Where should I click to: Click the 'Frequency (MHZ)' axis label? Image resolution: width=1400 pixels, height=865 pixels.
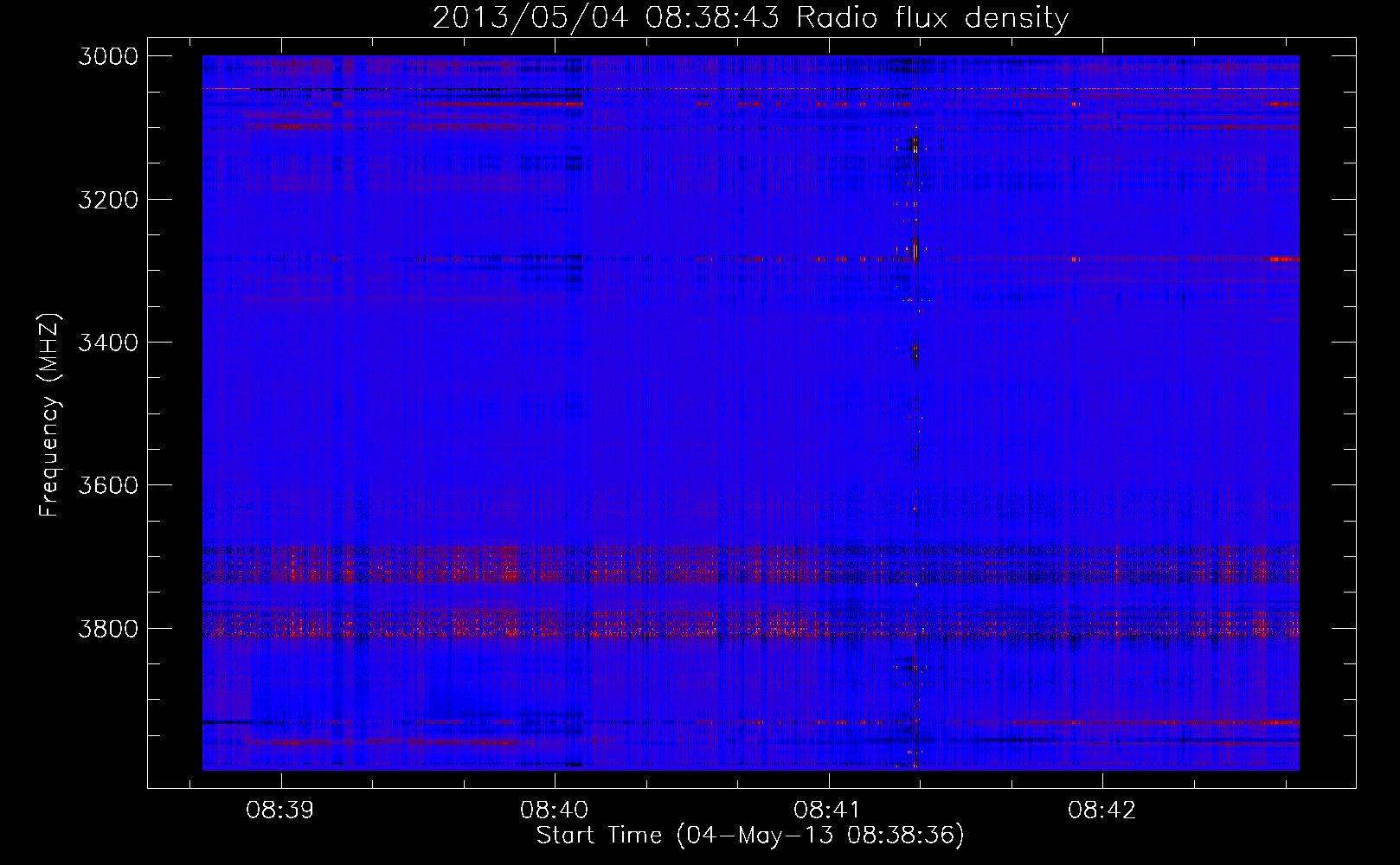click(50, 415)
